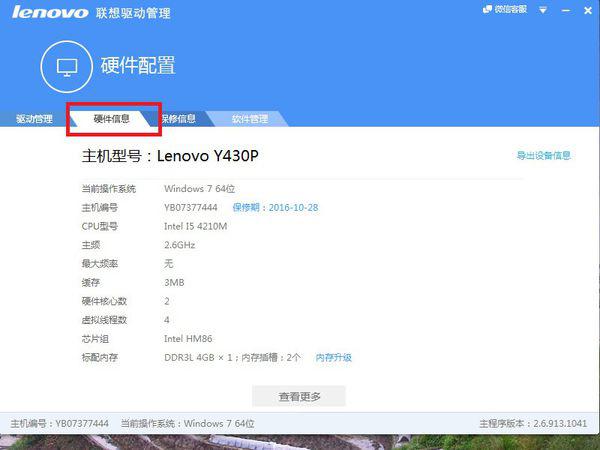Select the Intel HM86 chipset value
The height and width of the screenshot is (450, 600).
188,339
